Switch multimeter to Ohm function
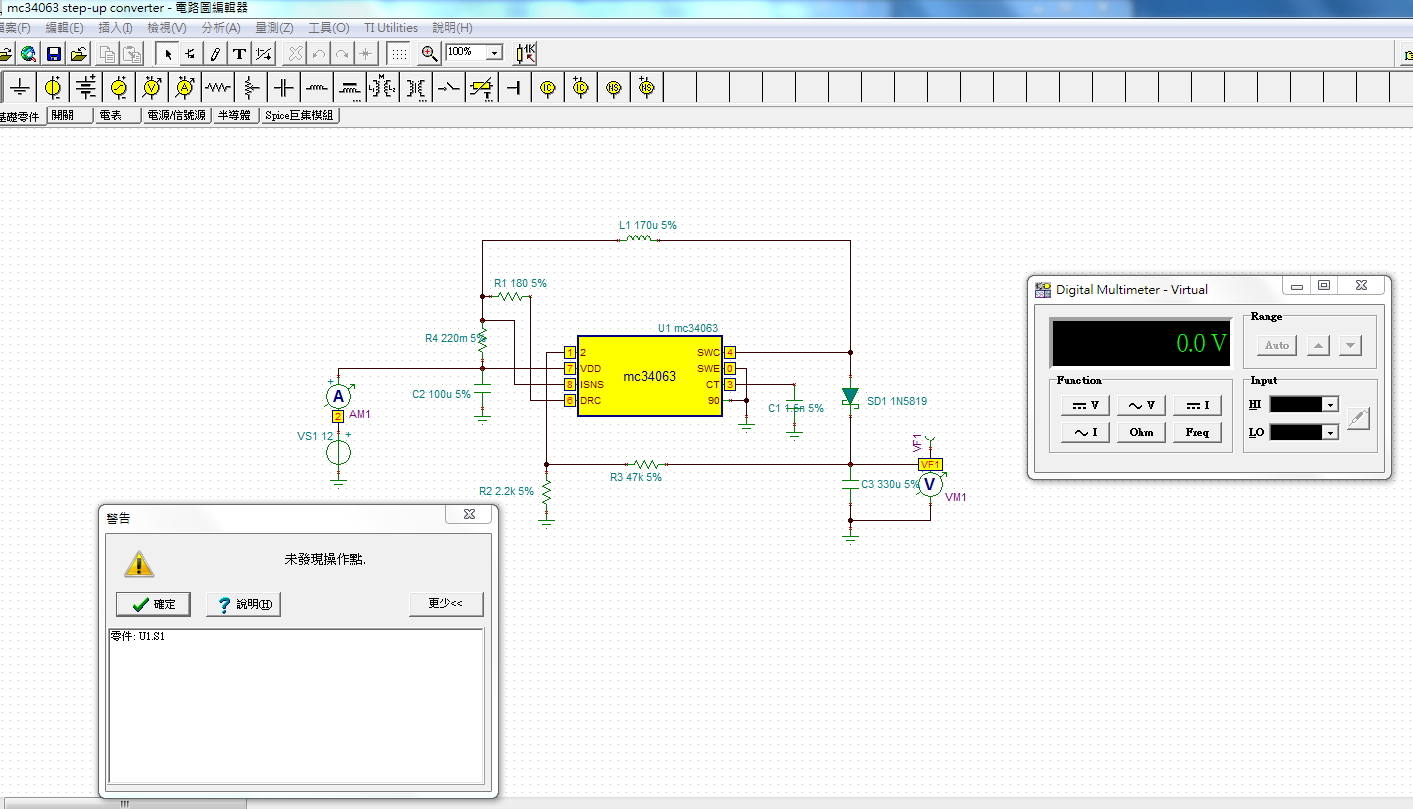This screenshot has width=1413, height=809. pos(1141,432)
